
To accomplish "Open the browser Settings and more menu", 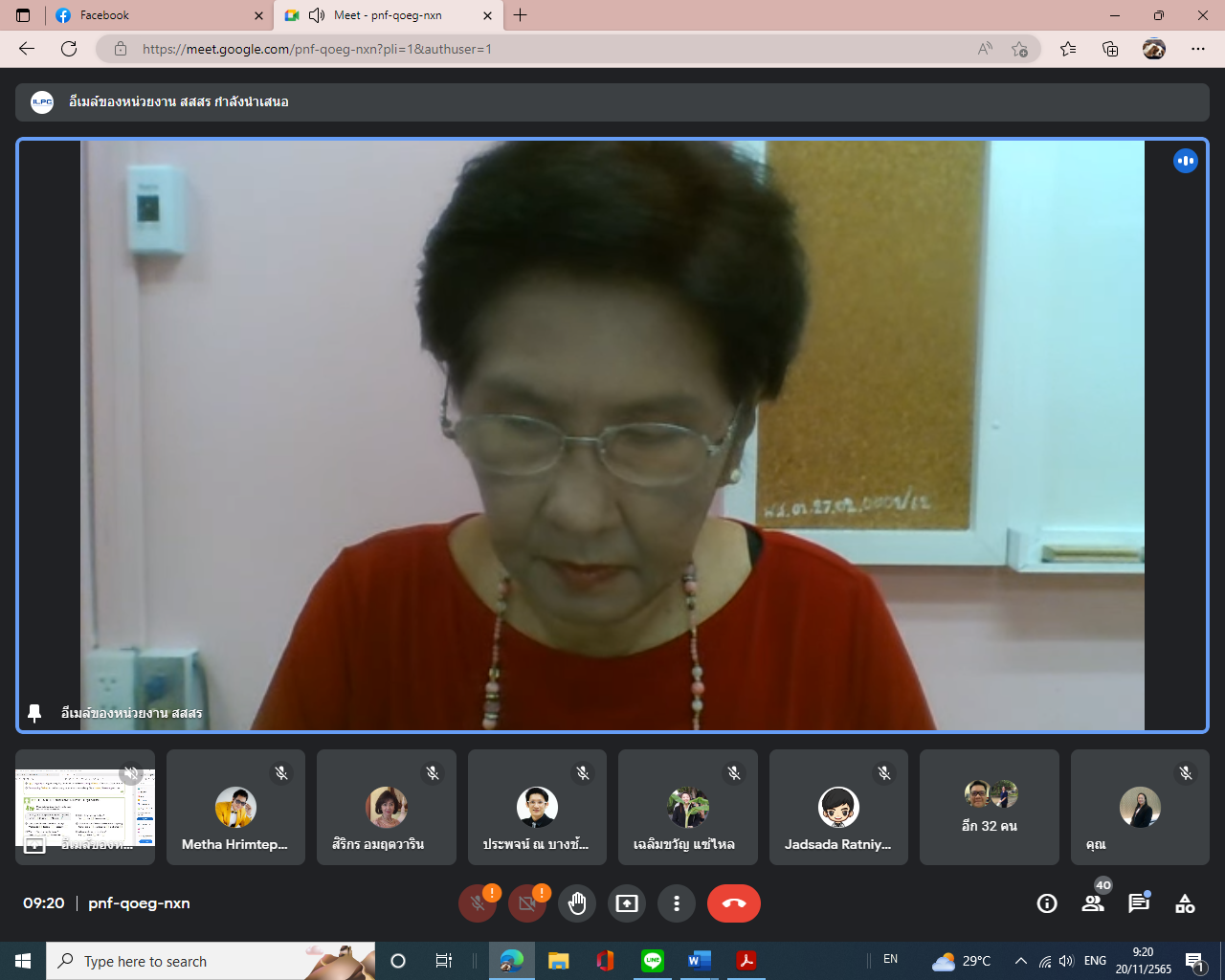I will pos(1198,49).
